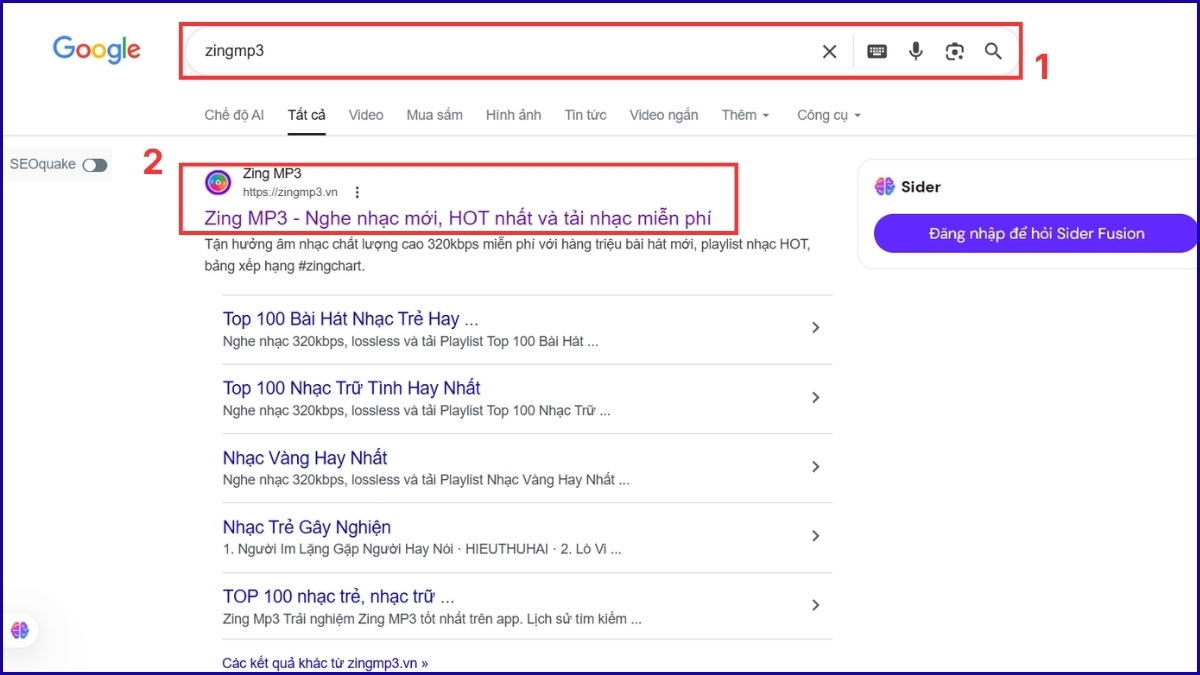Start voice search with the microphone icon
Image resolution: width=1200 pixels, height=675 pixels.
tap(915, 51)
